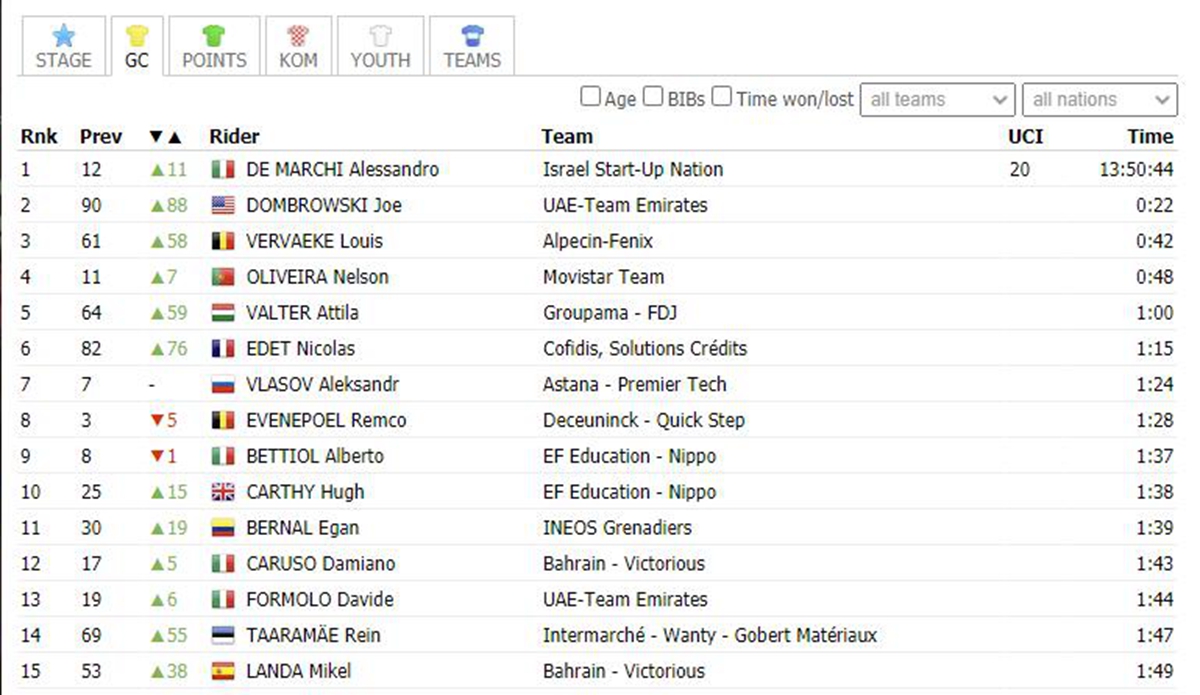Sort table by Rnk column header
This screenshot has width=1200, height=695.
39,137
